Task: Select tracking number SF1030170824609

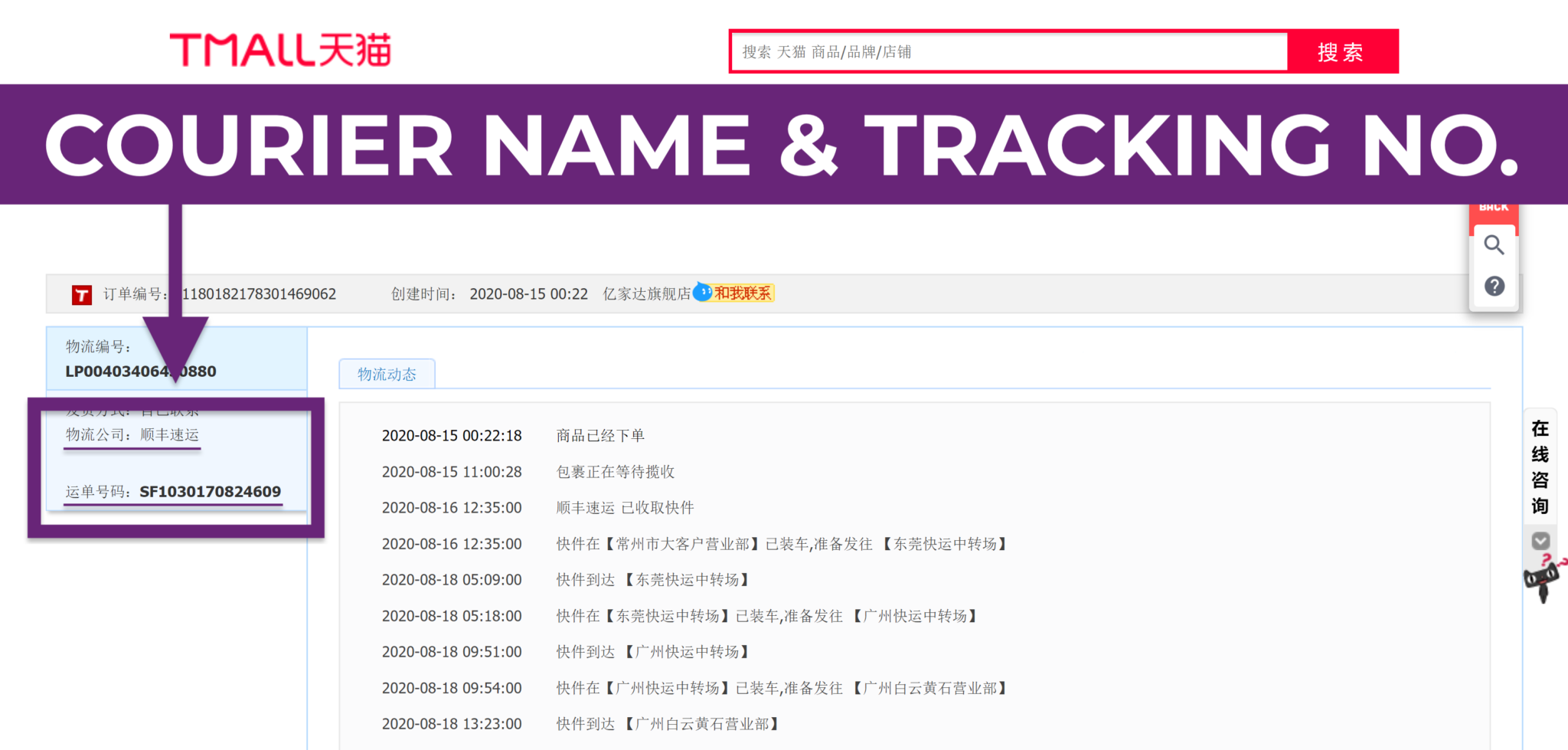Action: (210, 492)
